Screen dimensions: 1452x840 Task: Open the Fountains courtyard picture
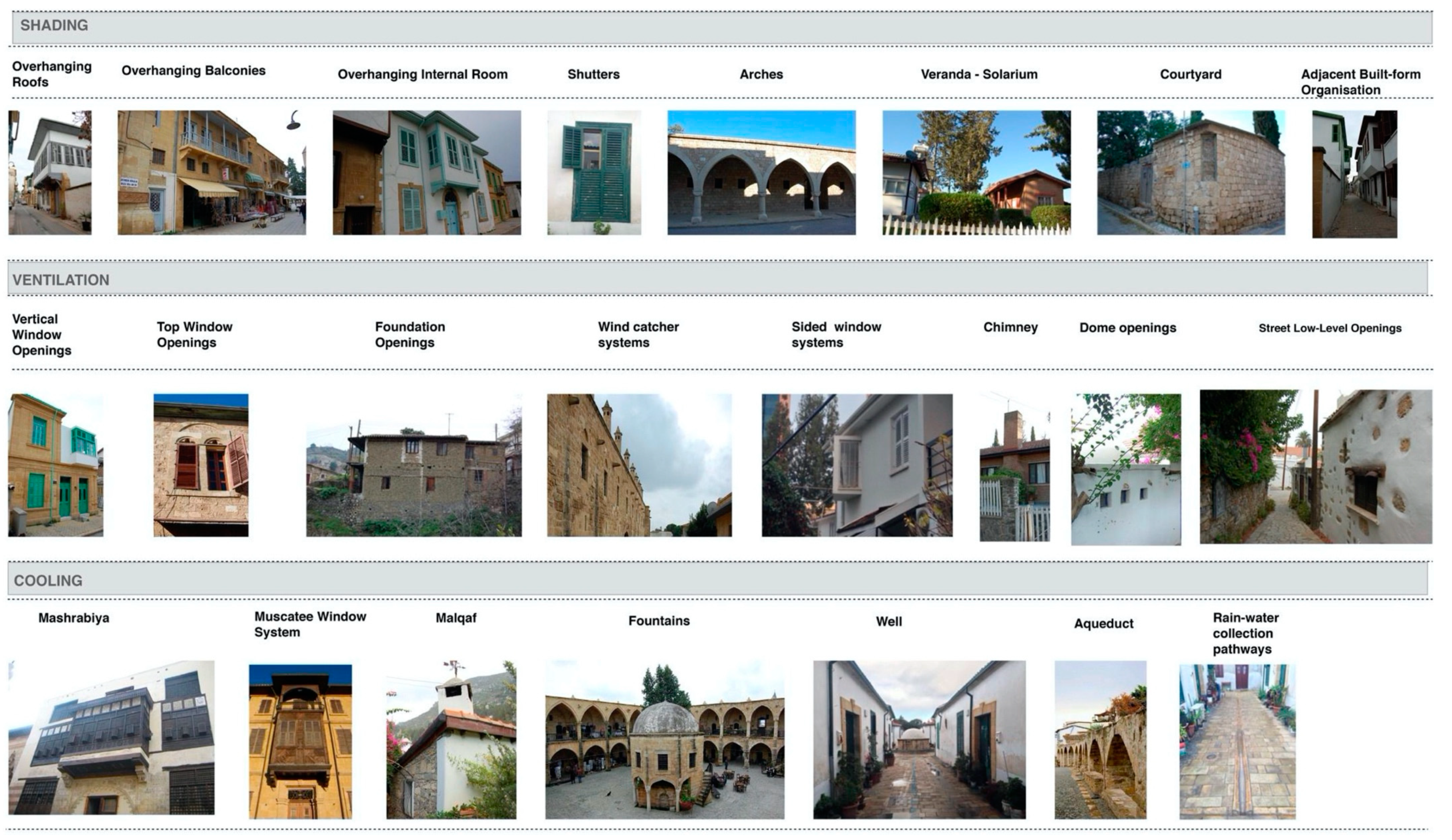pos(664,740)
